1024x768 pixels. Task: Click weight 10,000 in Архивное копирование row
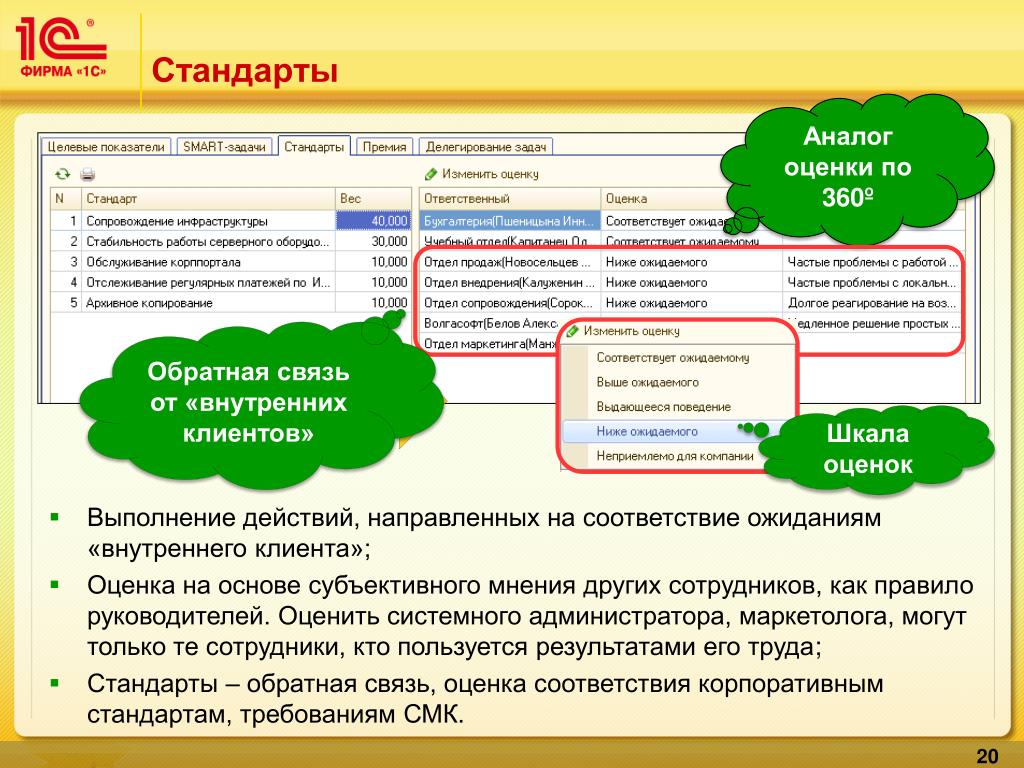pos(374,302)
